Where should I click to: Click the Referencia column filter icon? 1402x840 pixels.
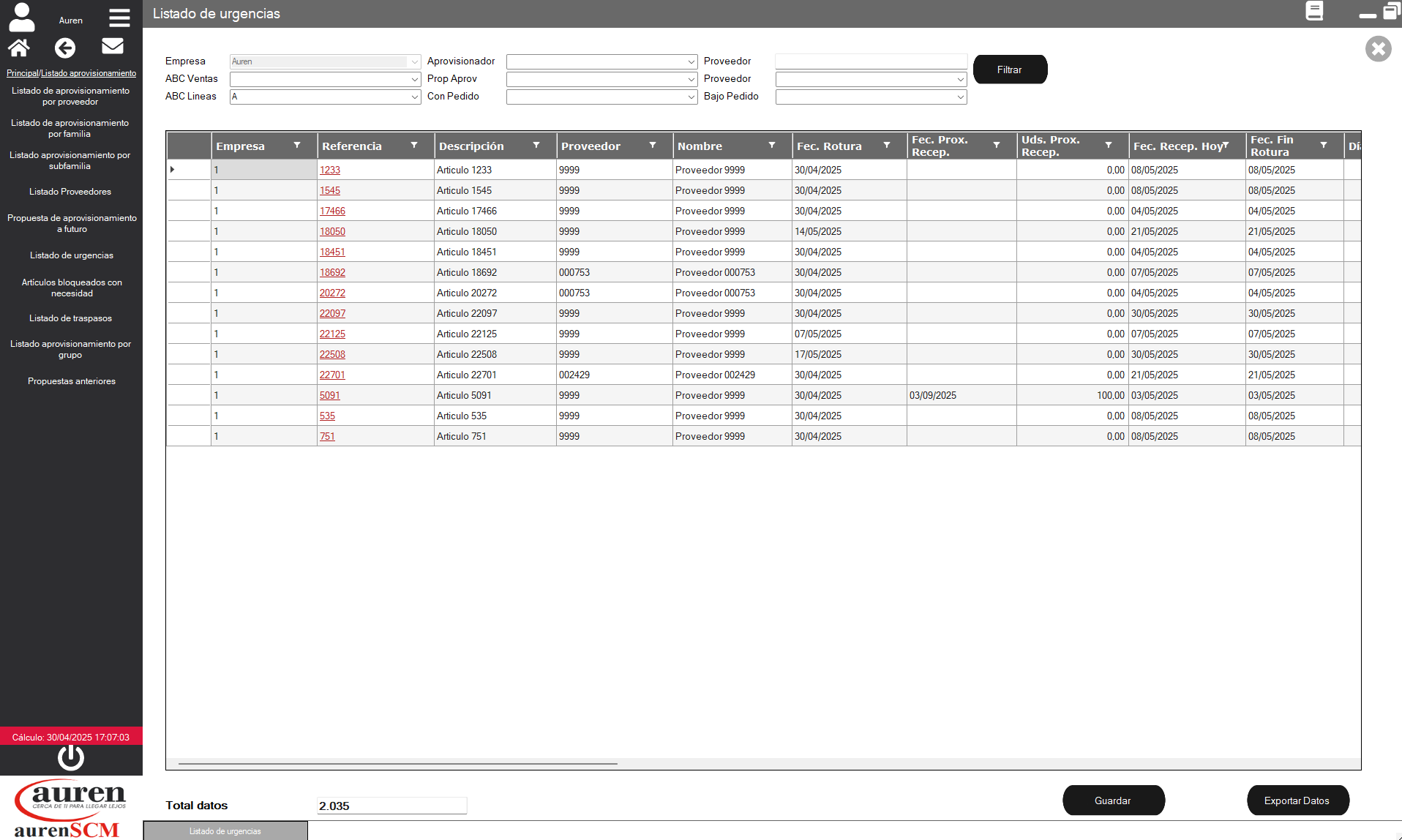(x=414, y=146)
